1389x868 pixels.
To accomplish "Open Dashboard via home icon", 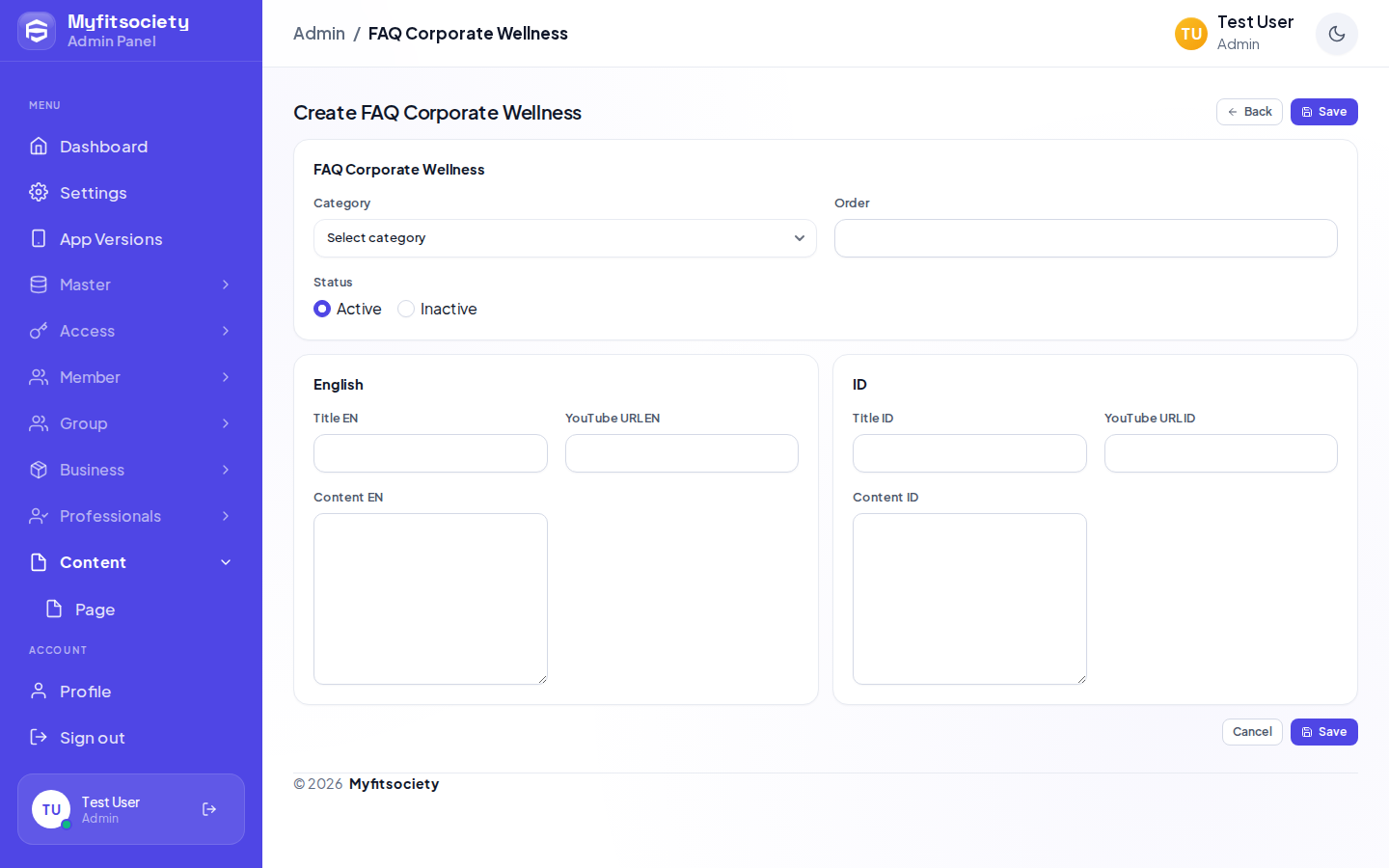I will [x=39, y=146].
